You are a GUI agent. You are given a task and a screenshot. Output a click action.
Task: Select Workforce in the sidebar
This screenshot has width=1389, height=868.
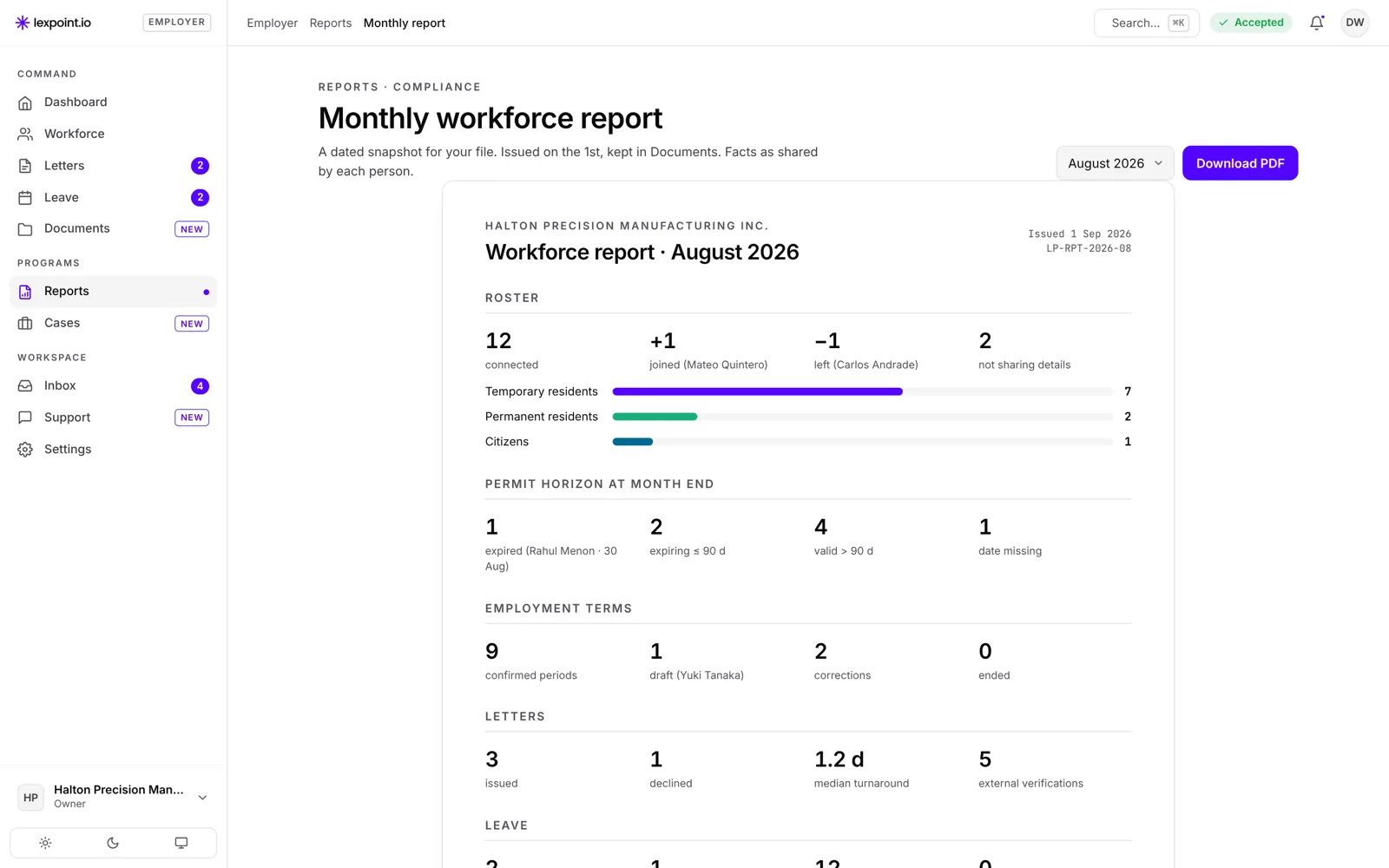coord(113,134)
